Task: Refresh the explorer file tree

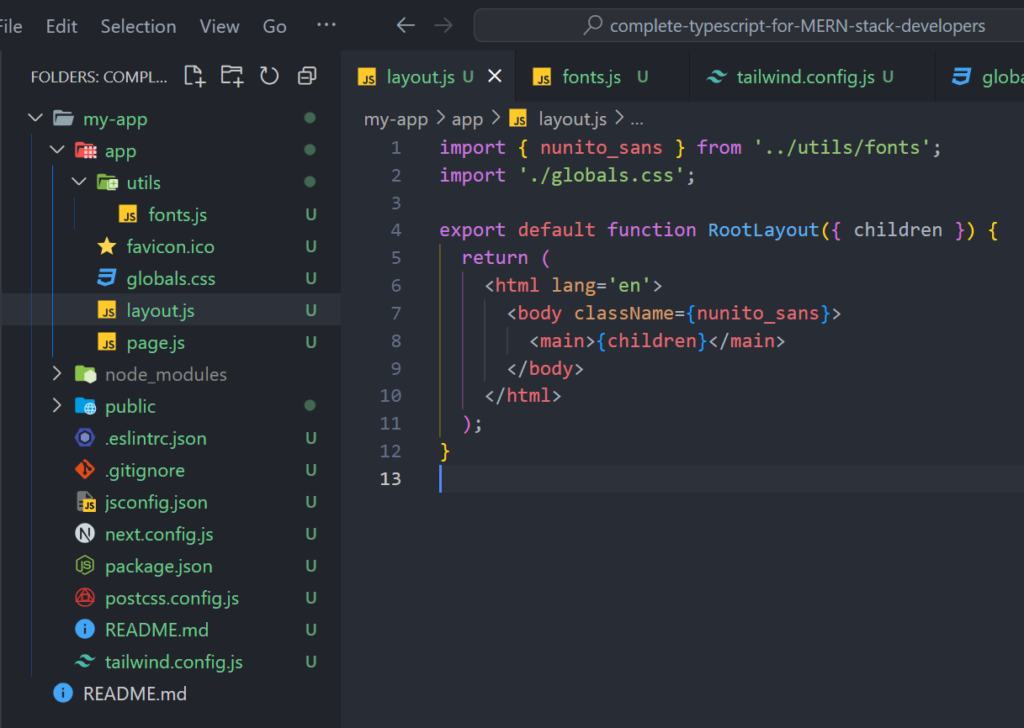Action: 269,76
